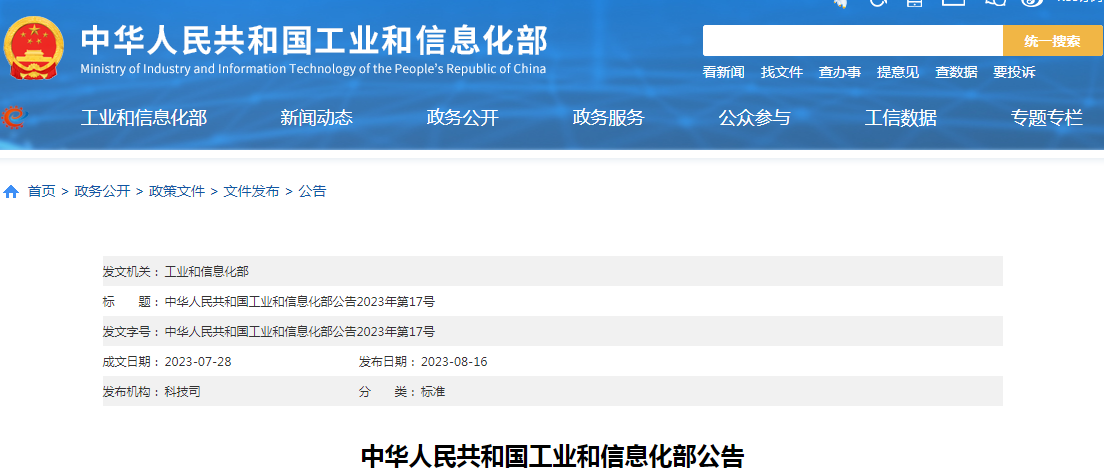Open 工业和信息化部 navigation menu item
The image size is (1104, 469).
(144, 118)
